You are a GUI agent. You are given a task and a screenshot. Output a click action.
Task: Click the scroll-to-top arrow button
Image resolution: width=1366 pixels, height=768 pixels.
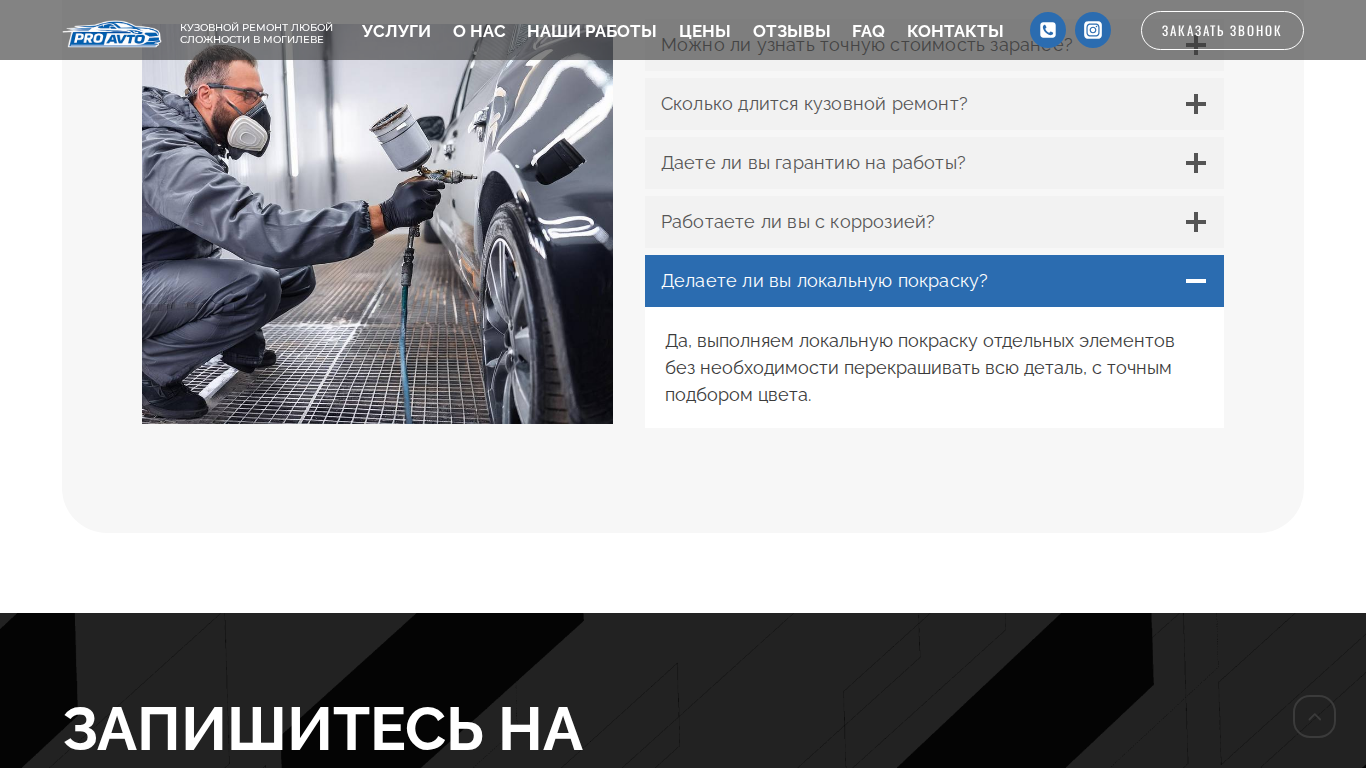coord(1314,716)
